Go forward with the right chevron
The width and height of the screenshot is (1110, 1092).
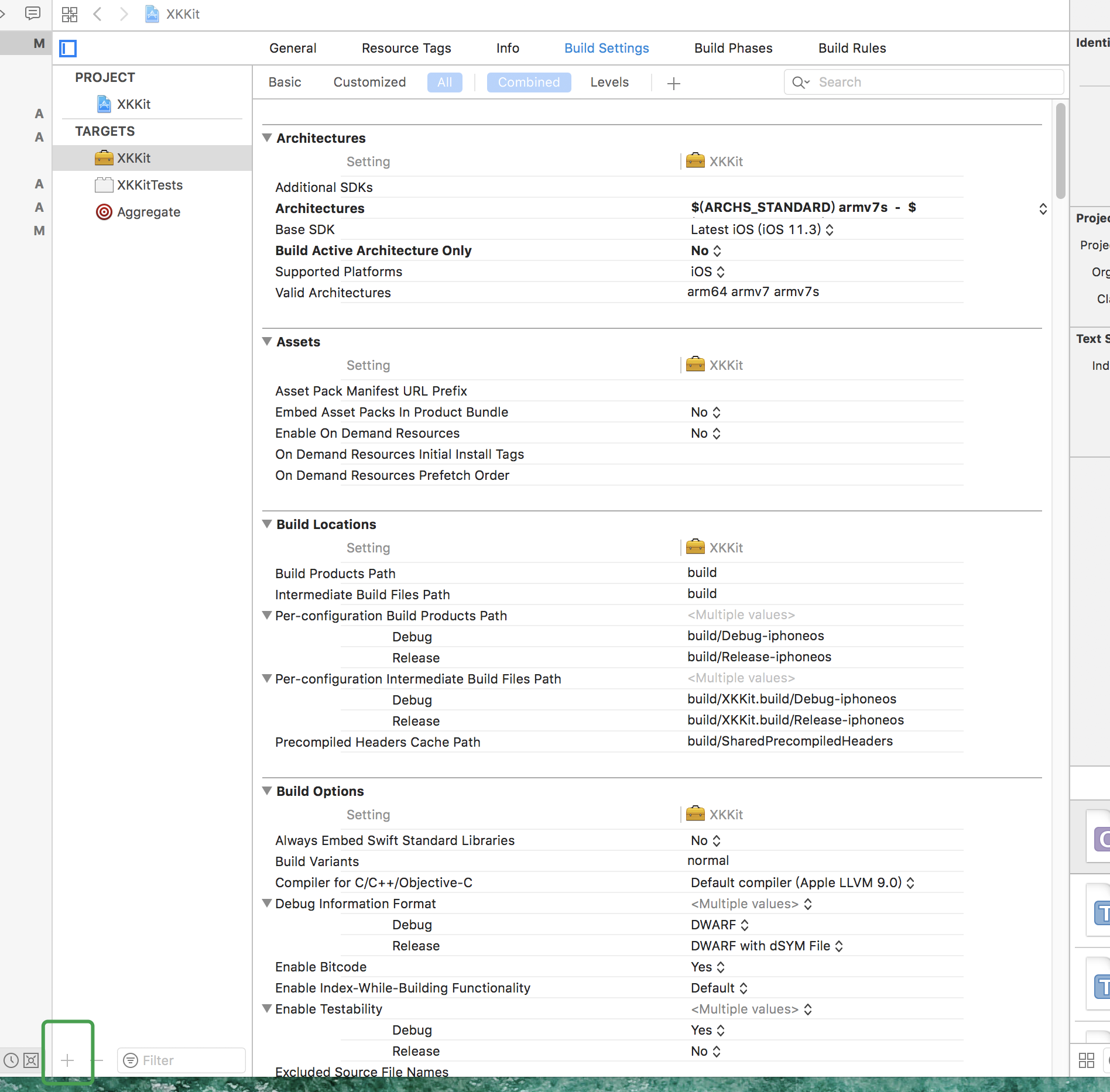[124, 14]
